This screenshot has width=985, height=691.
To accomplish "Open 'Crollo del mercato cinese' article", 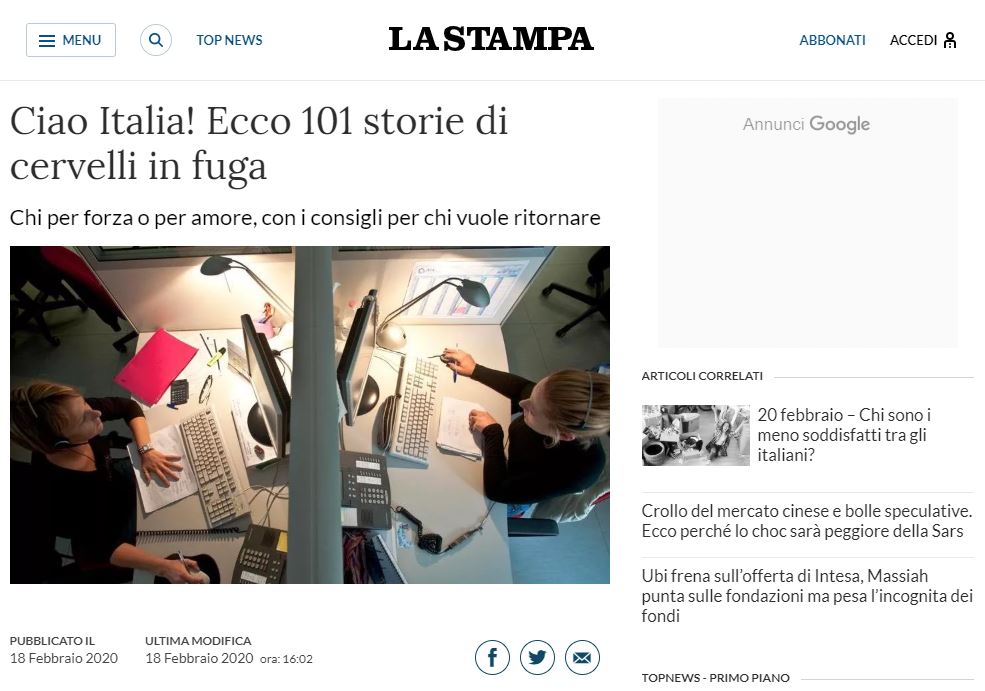I will click(x=807, y=521).
